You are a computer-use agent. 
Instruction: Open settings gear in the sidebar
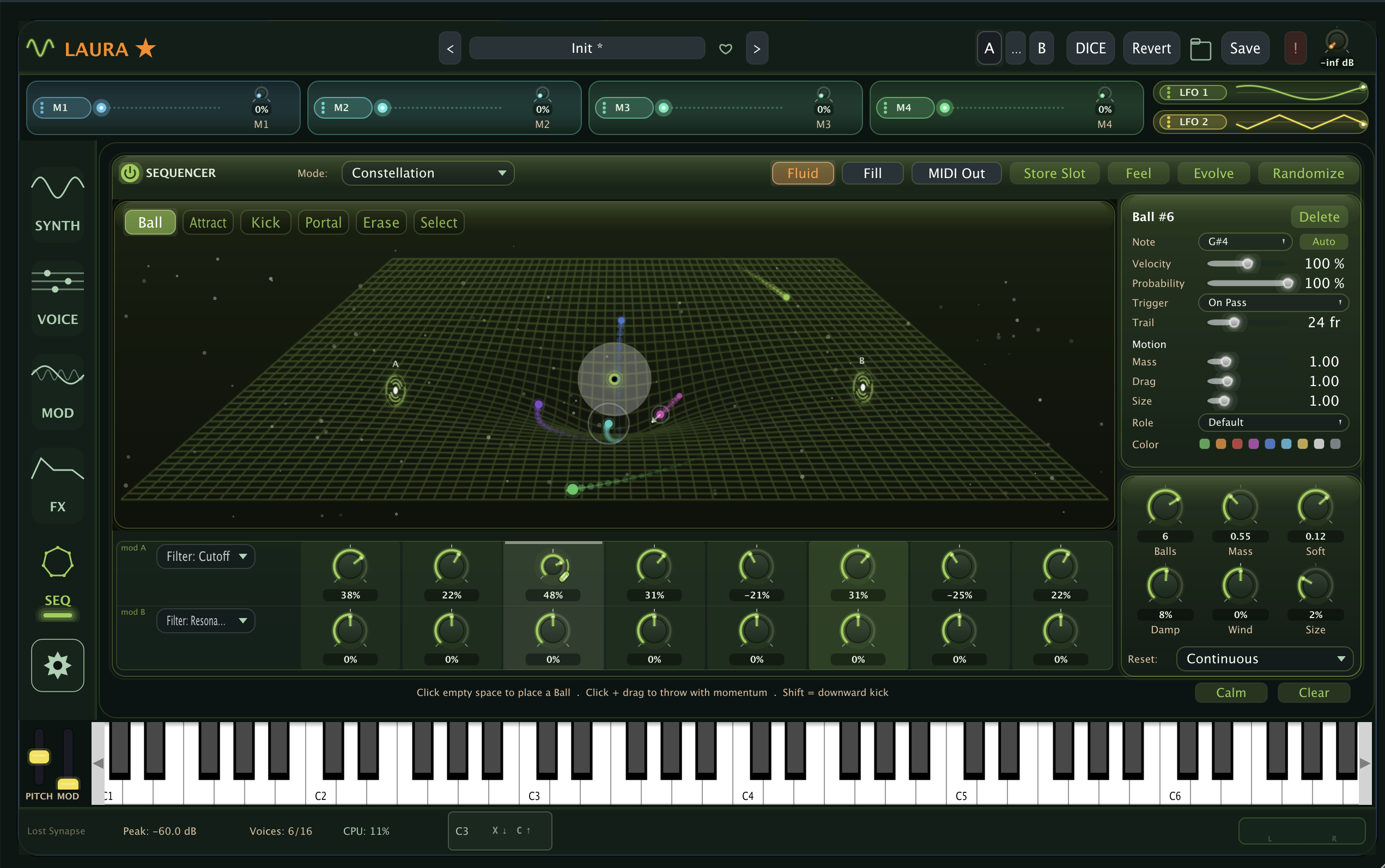pos(57,665)
